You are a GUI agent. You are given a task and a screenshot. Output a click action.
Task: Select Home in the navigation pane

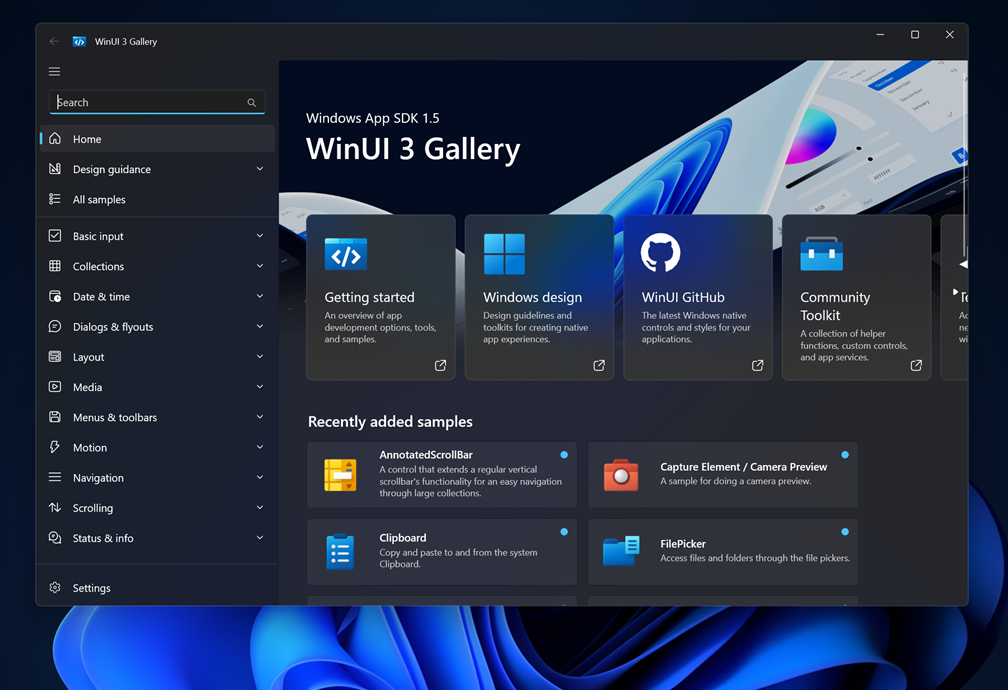(x=158, y=138)
